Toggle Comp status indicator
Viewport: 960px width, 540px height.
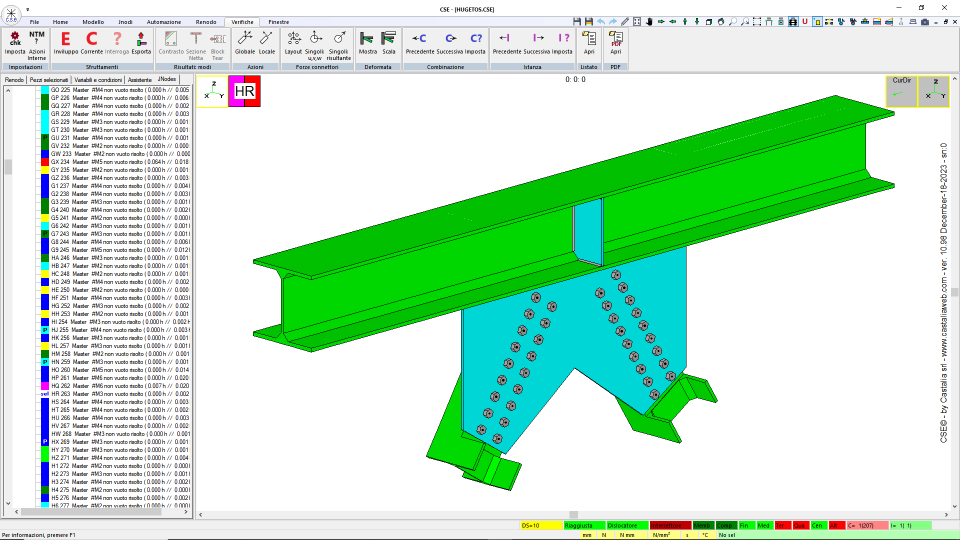click(x=726, y=525)
